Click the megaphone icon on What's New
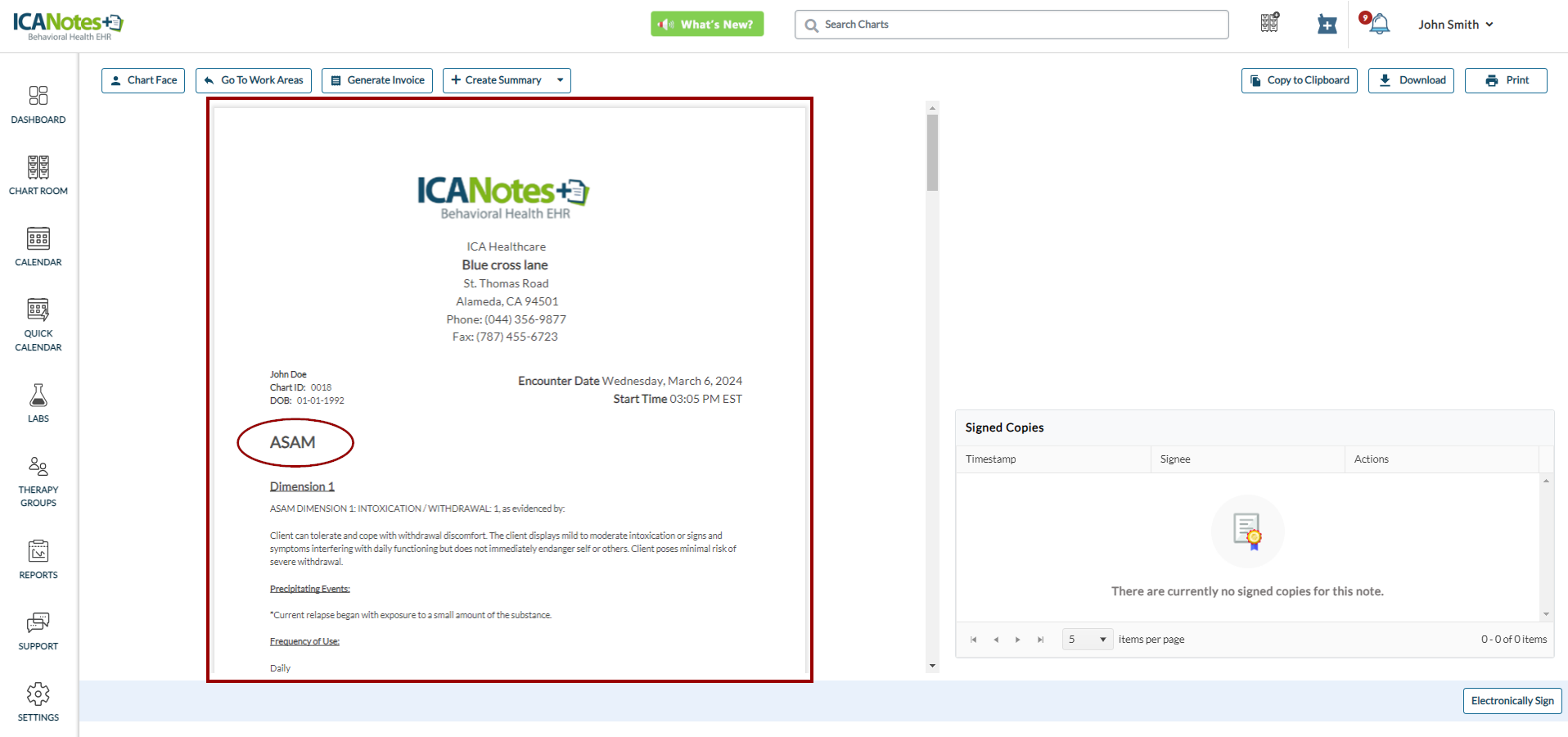Screen dimensions: 1568x737 [x=666, y=25]
